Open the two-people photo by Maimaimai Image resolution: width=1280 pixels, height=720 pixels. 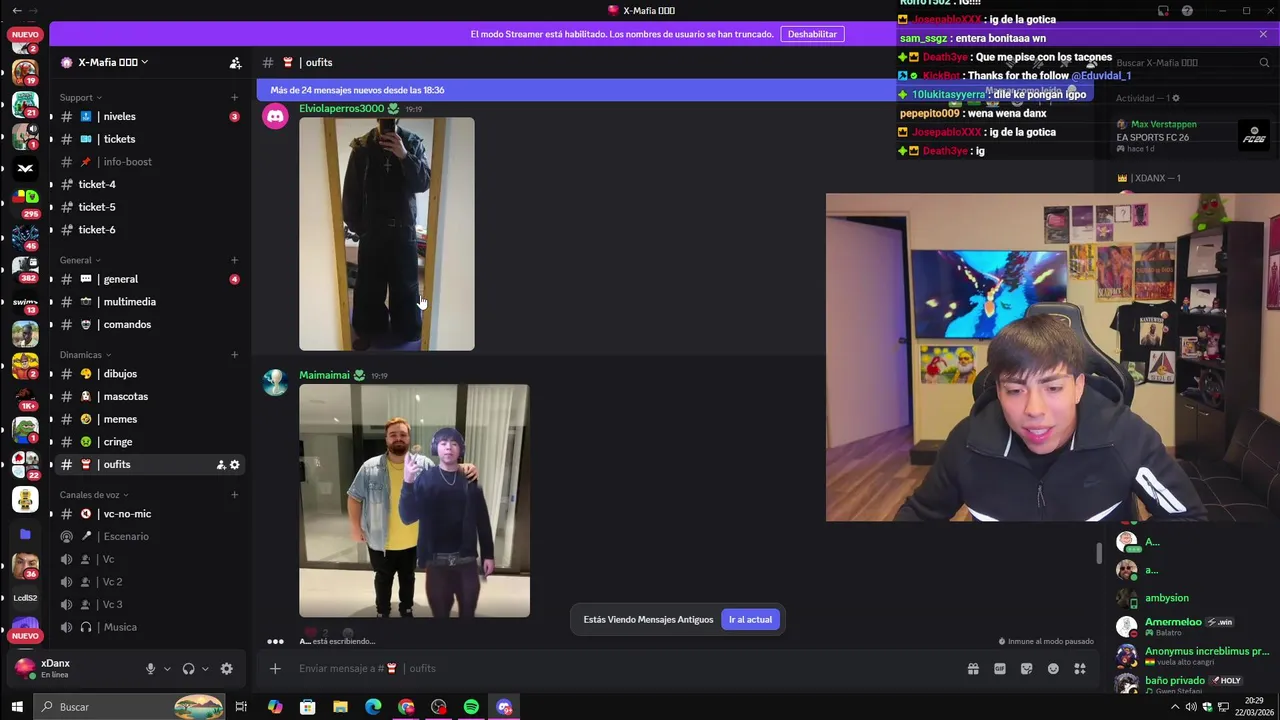[x=414, y=501]
